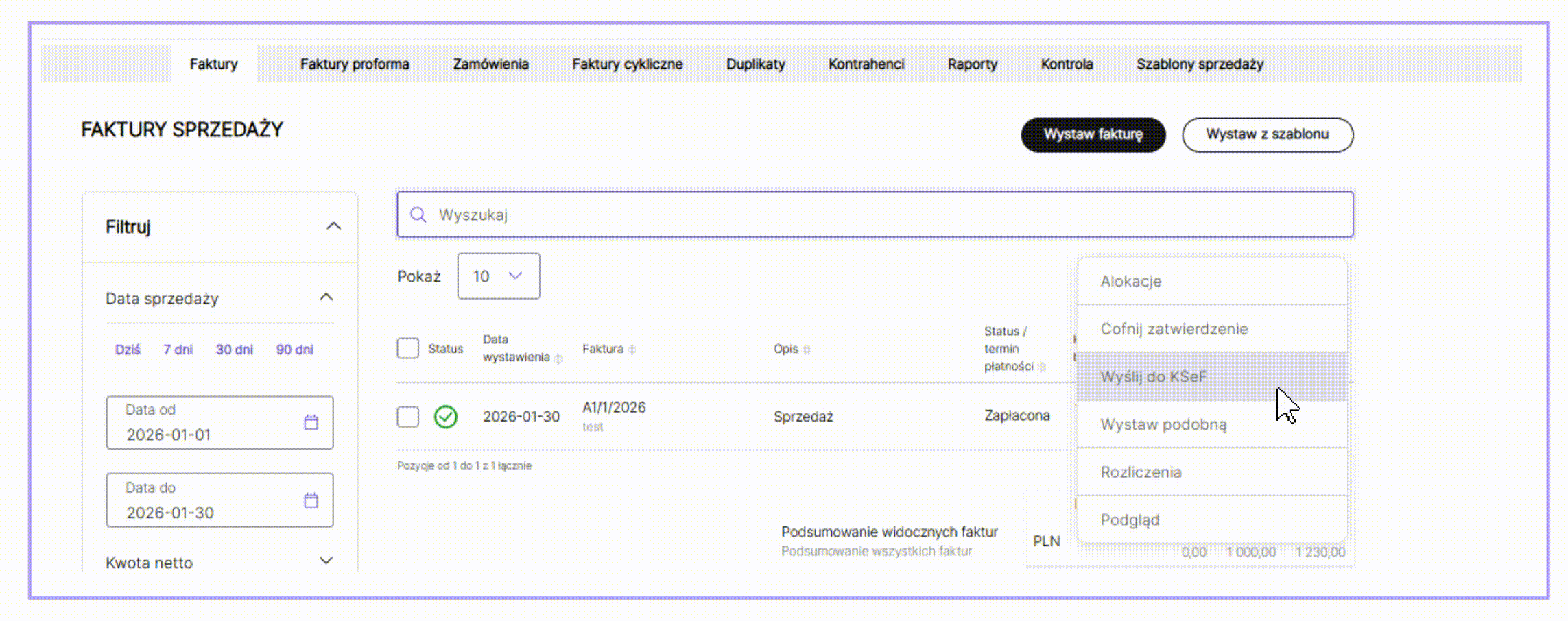
Task: Choose Cofnij zatwierdzenie menu entry
Action: [x=1212, y=328]
